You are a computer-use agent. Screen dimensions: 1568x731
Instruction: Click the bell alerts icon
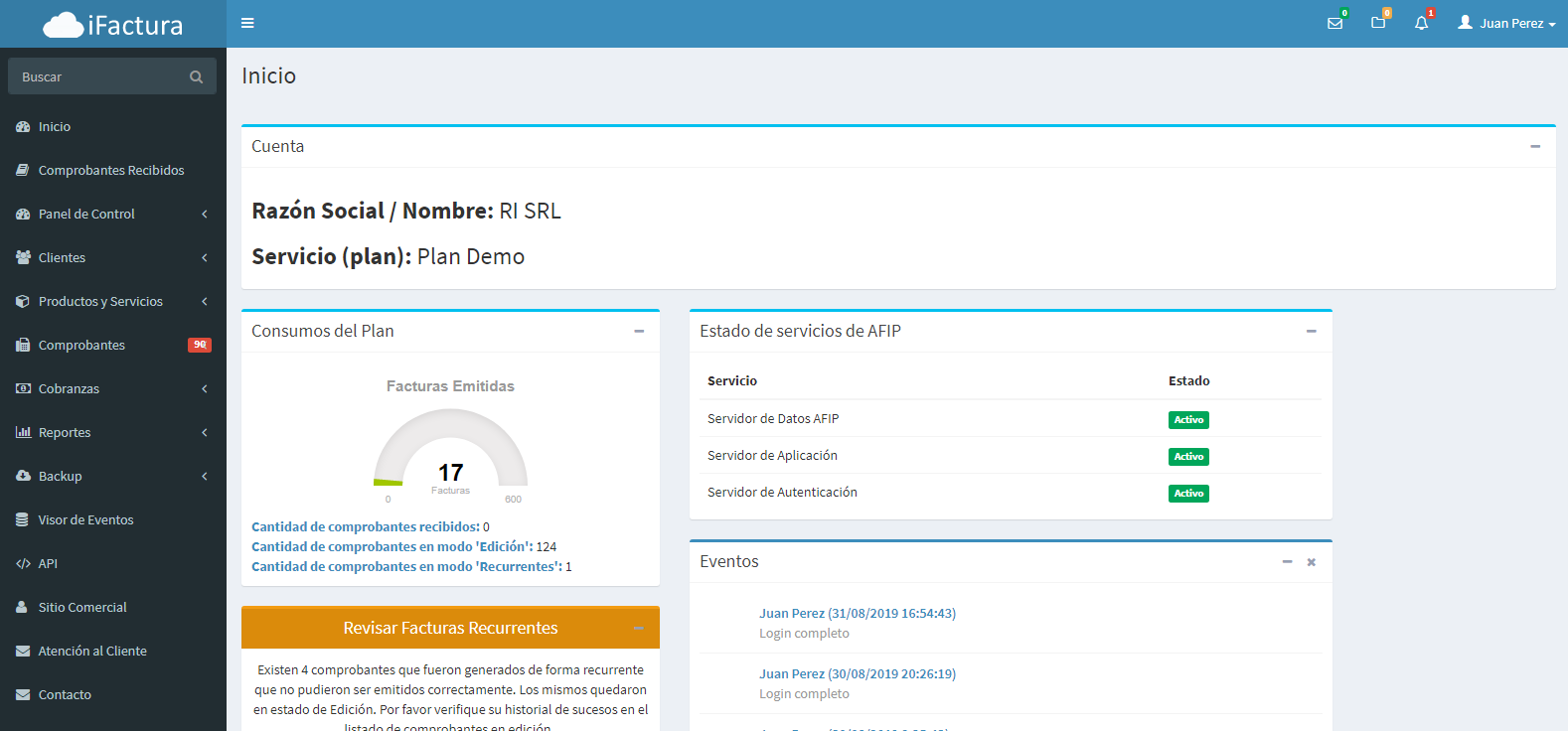click(1421, 23)
